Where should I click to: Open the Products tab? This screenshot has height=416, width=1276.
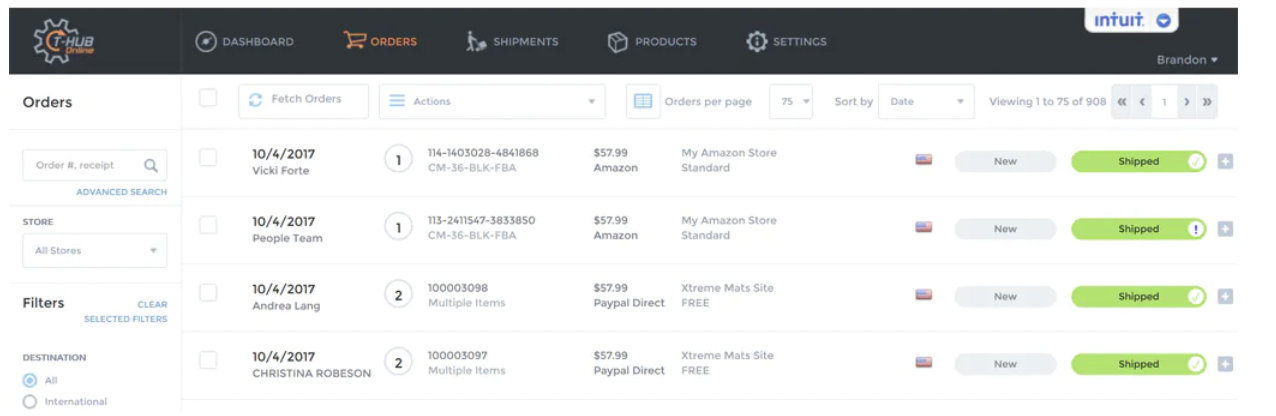[652, 42]
